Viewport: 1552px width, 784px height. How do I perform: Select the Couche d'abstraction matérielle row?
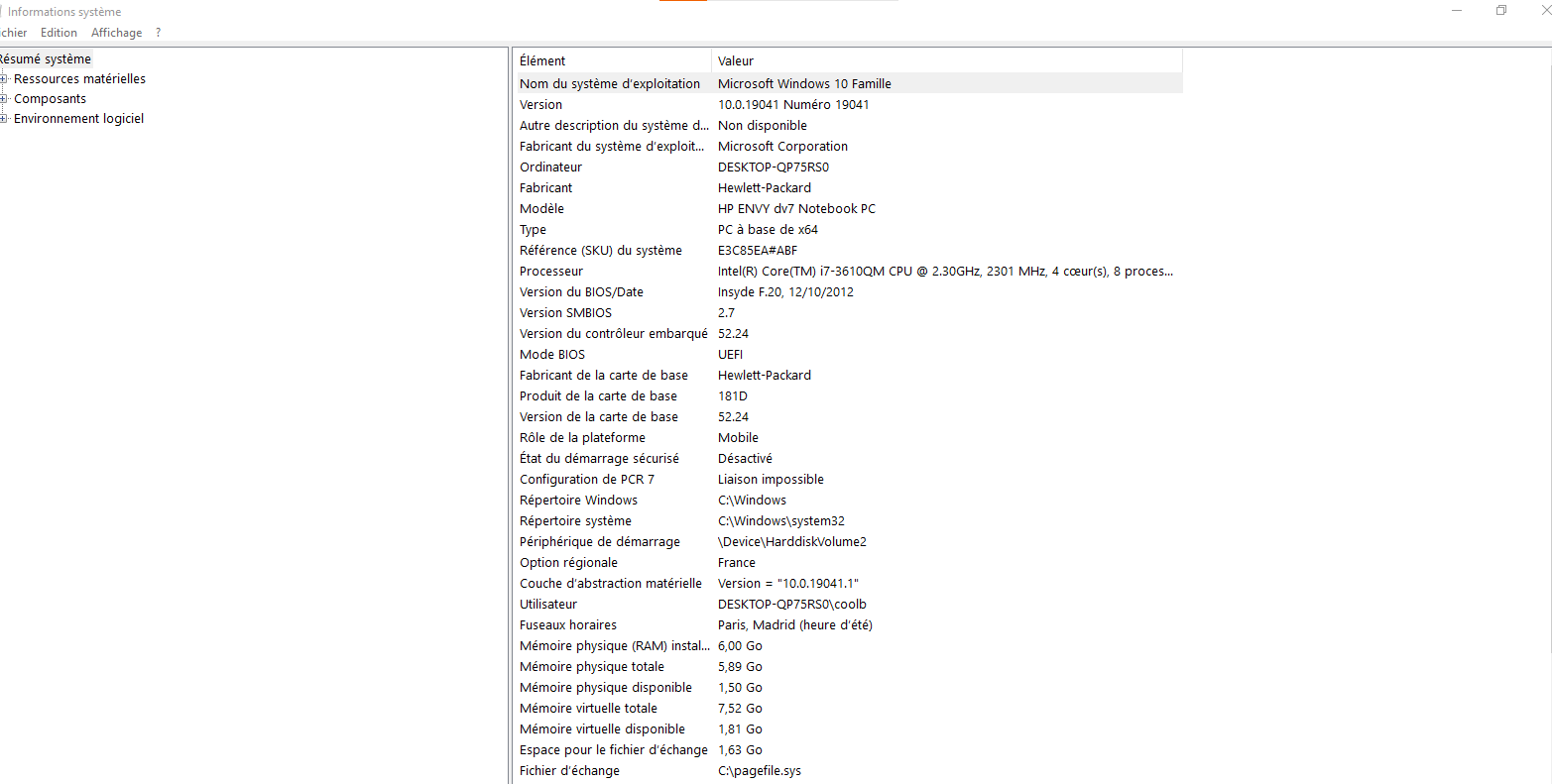(848, 584)
